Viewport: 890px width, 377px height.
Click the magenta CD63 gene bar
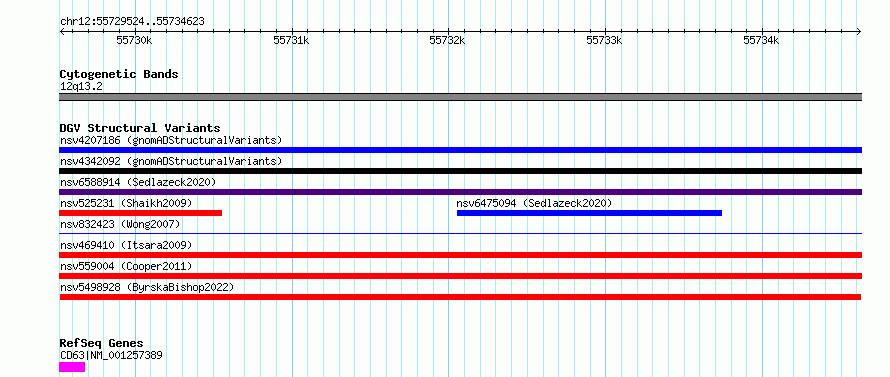[x=72, y=367]
